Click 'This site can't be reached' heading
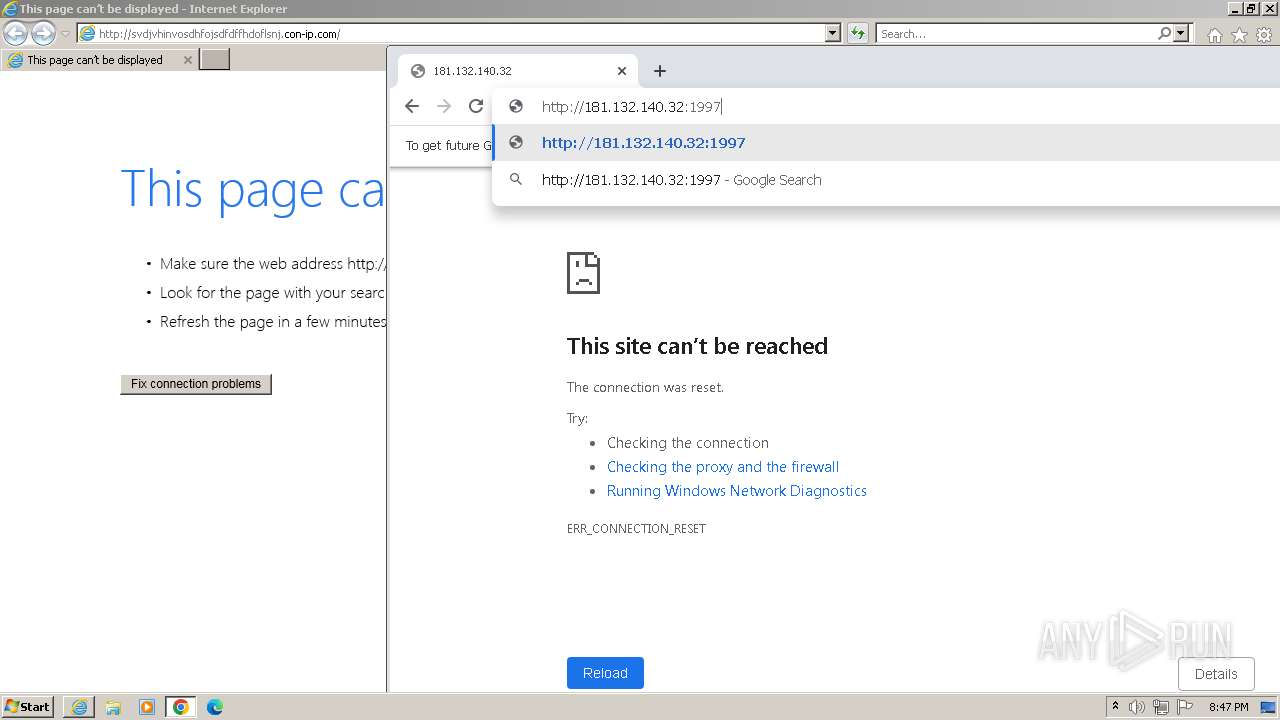This screenshot has width=1280, height=720. (x=697, y=346)
